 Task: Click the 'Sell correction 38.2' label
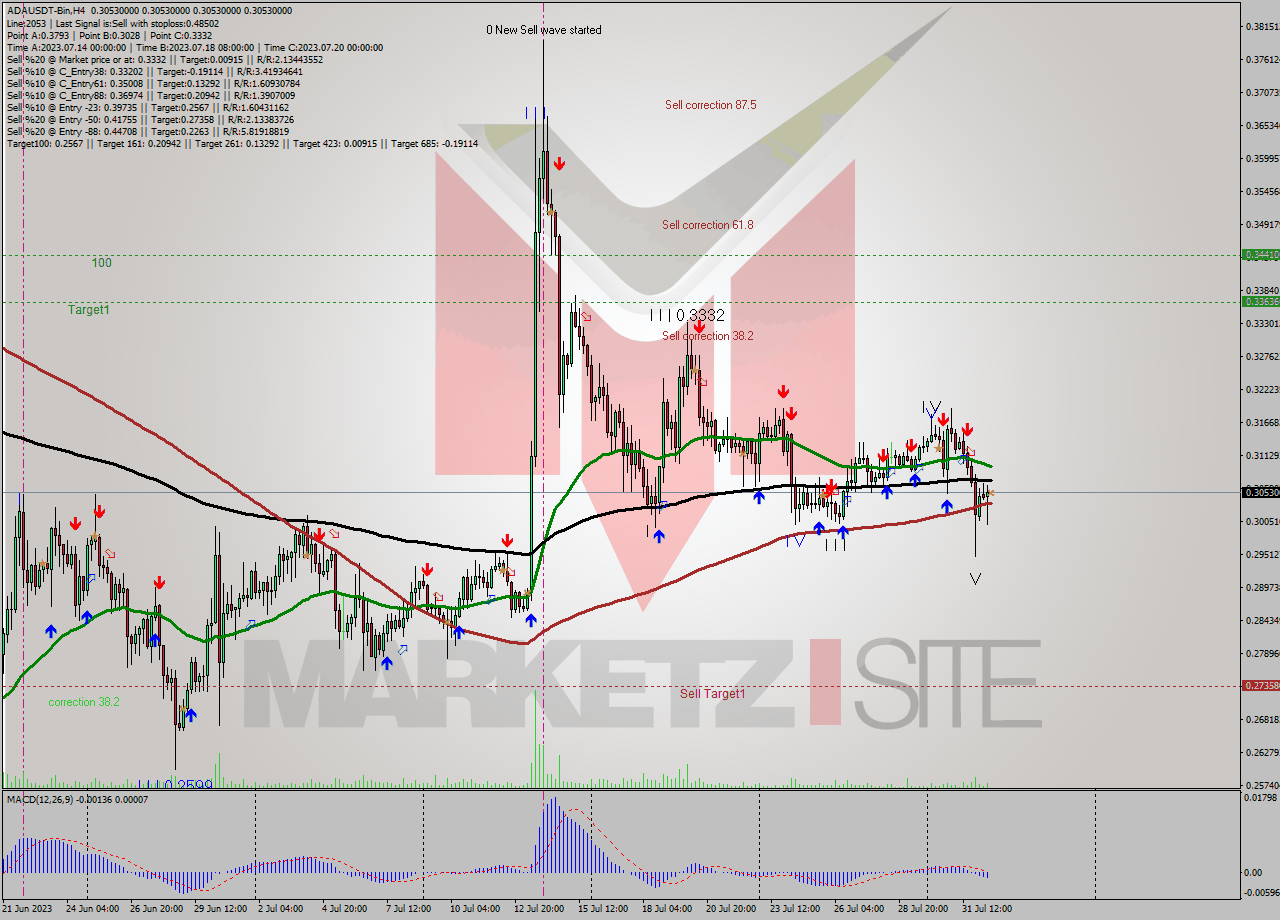pyautogui.click(x=707, y=336)
